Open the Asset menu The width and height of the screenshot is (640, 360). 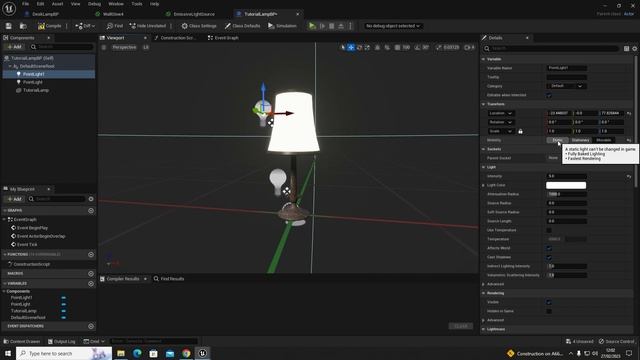pos(57,4)
